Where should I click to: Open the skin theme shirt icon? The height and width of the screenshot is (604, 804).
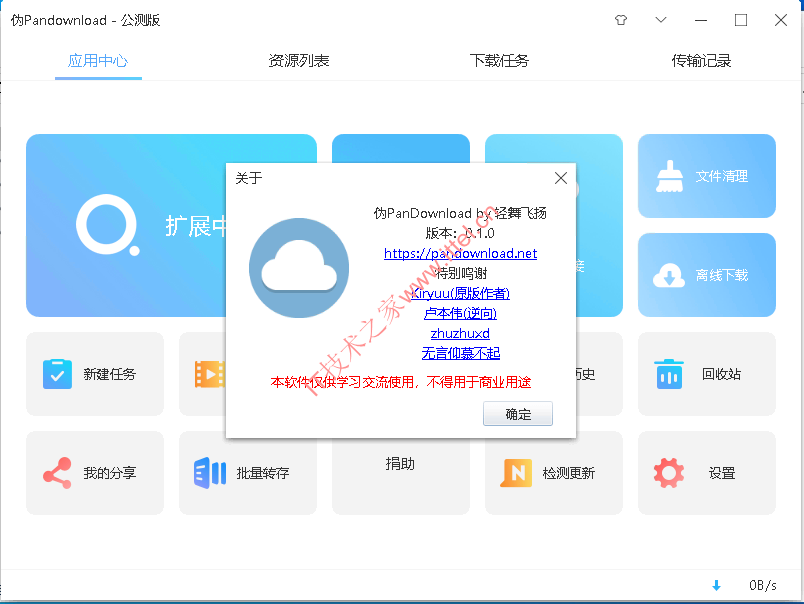click(621, 20)
